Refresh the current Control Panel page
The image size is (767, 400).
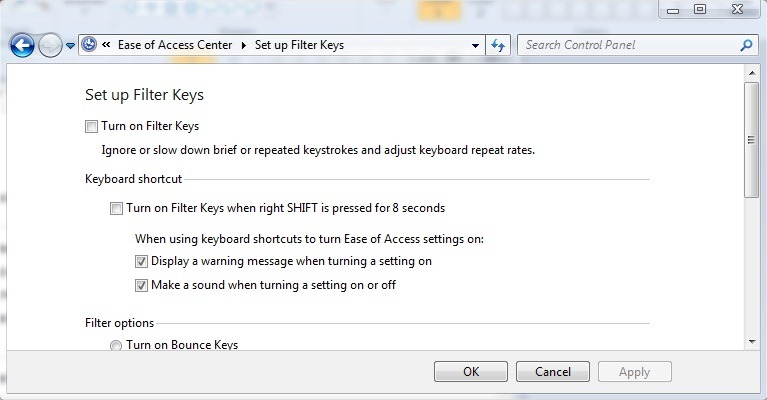click(499, 45)
